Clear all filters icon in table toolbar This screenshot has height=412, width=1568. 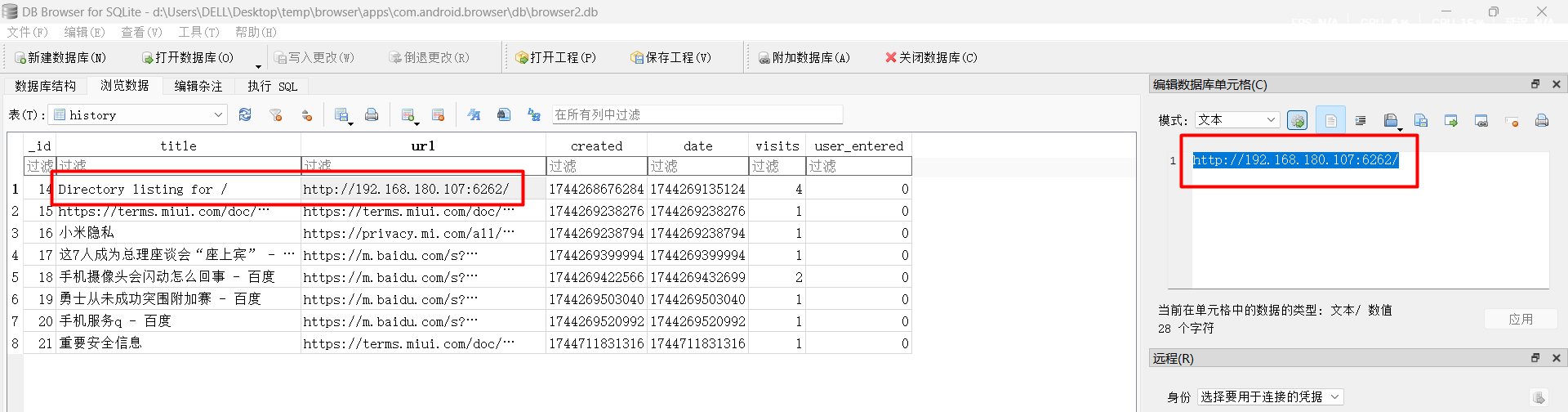point(276,115)
